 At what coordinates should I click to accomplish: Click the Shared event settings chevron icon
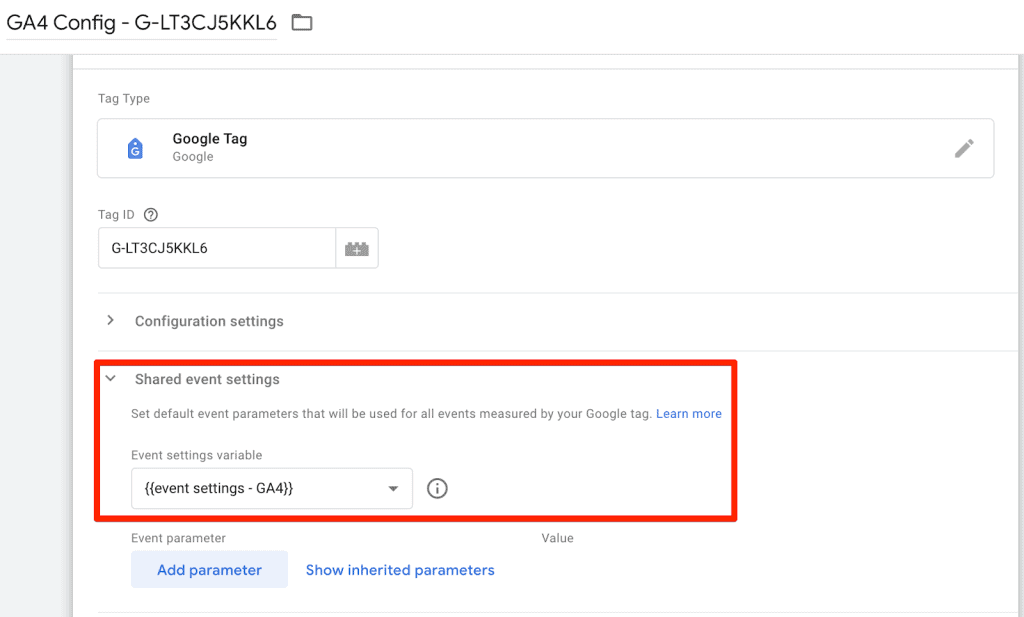click(x=110, y=379)
